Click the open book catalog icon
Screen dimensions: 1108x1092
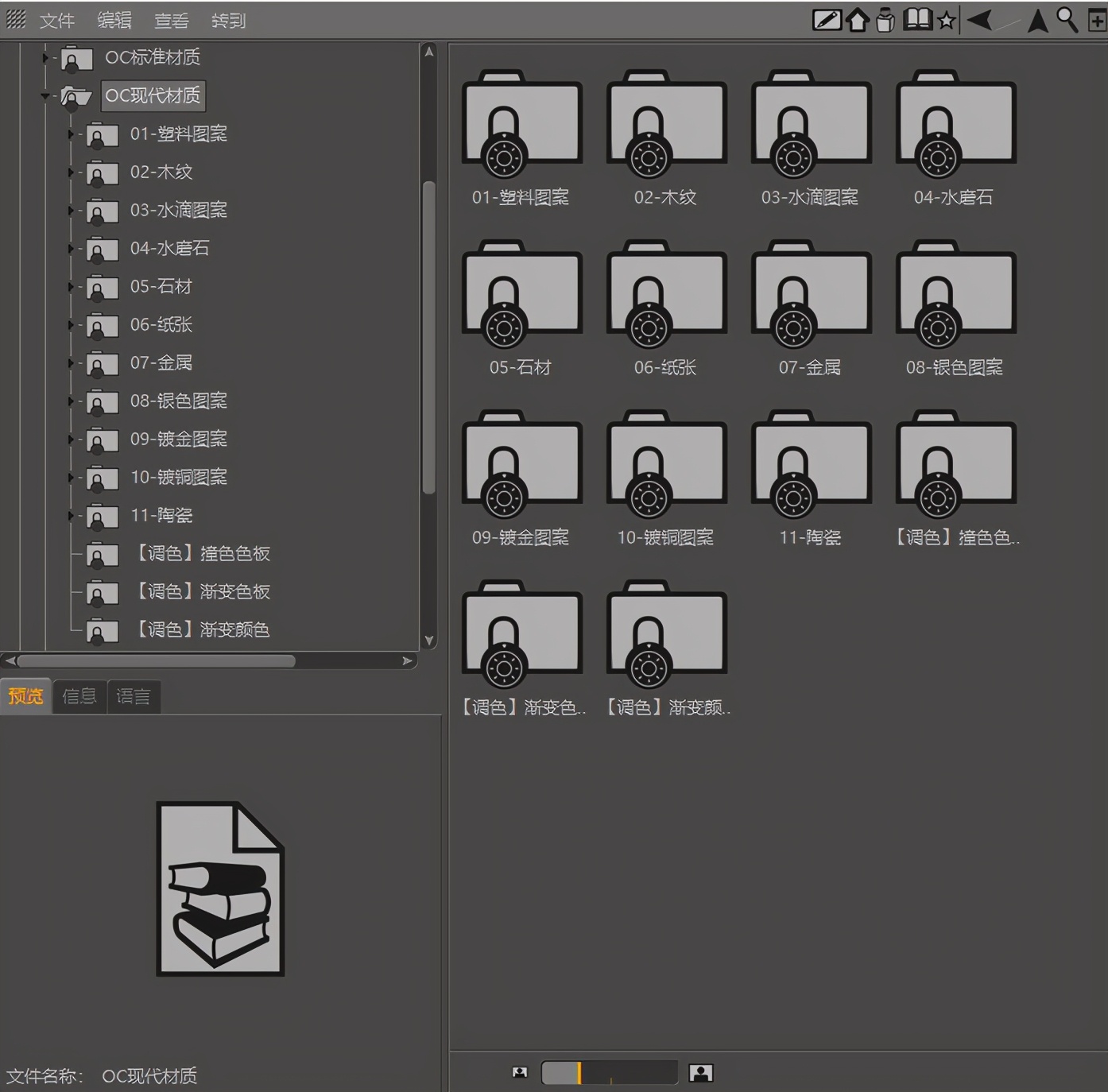tap(917, 20)
